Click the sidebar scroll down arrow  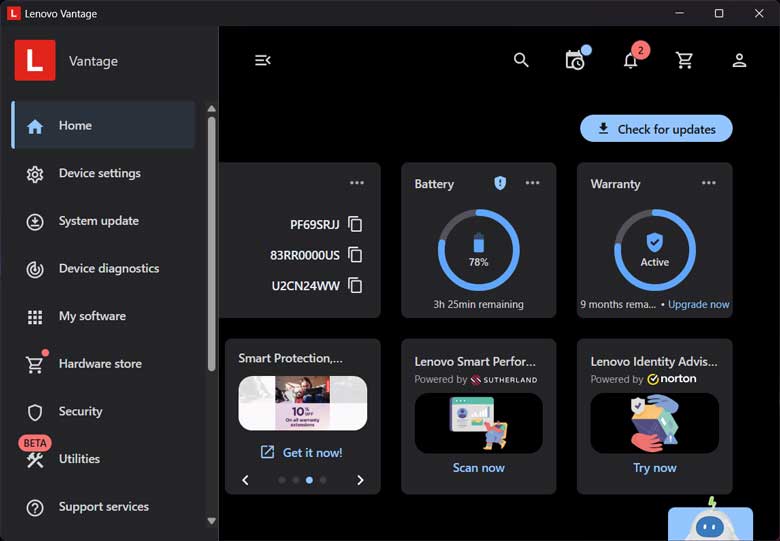coord(211,521)
